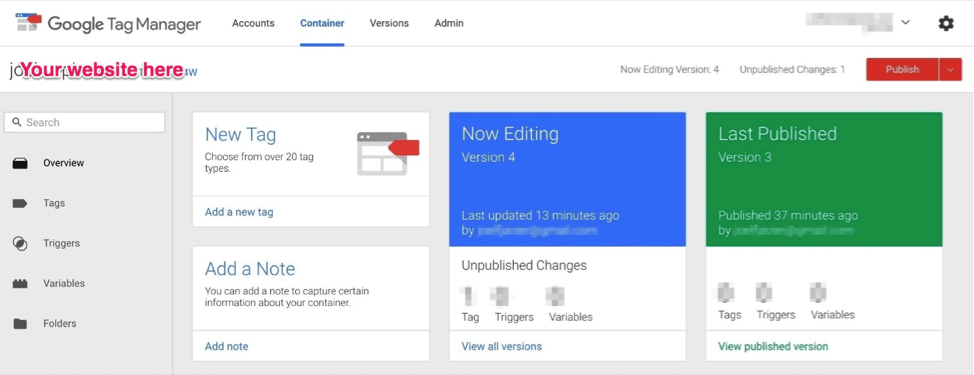Image resolution: width=974 pixels, height=375 pixels.
Task: Switch to the Container tab
Action: pos(322,23)
